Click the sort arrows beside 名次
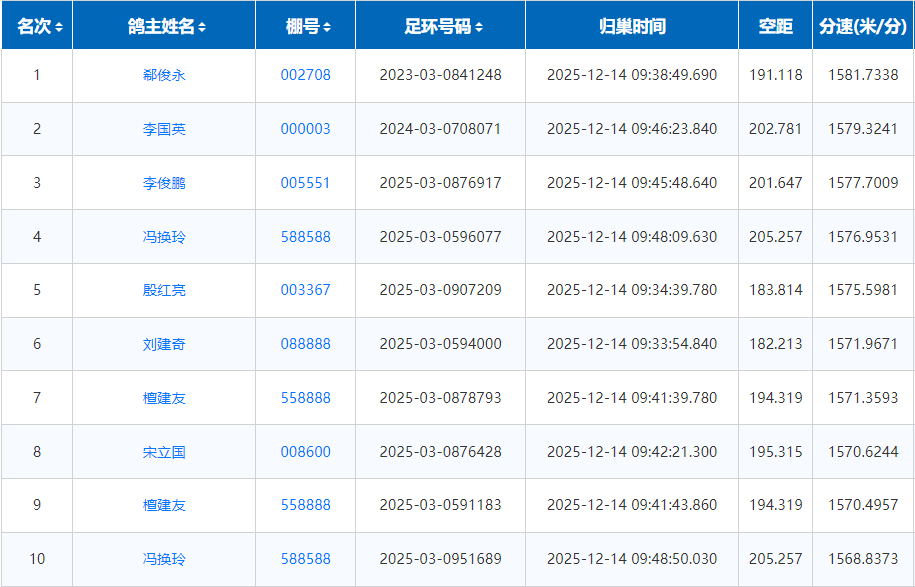Screen dimensions: 915x587 (59, 27)
